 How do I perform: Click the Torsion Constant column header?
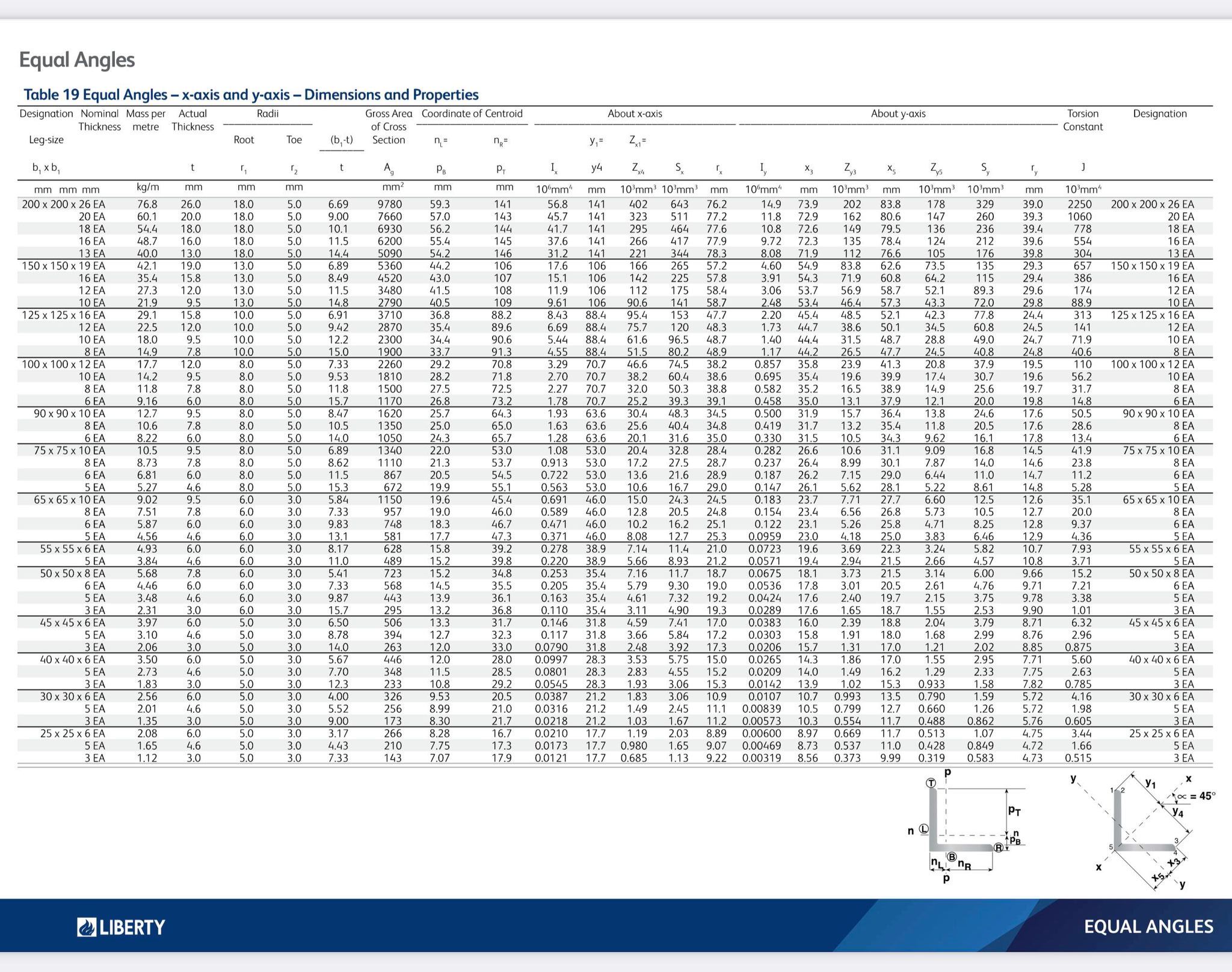pyautogui.click(x=1082, y=120)
